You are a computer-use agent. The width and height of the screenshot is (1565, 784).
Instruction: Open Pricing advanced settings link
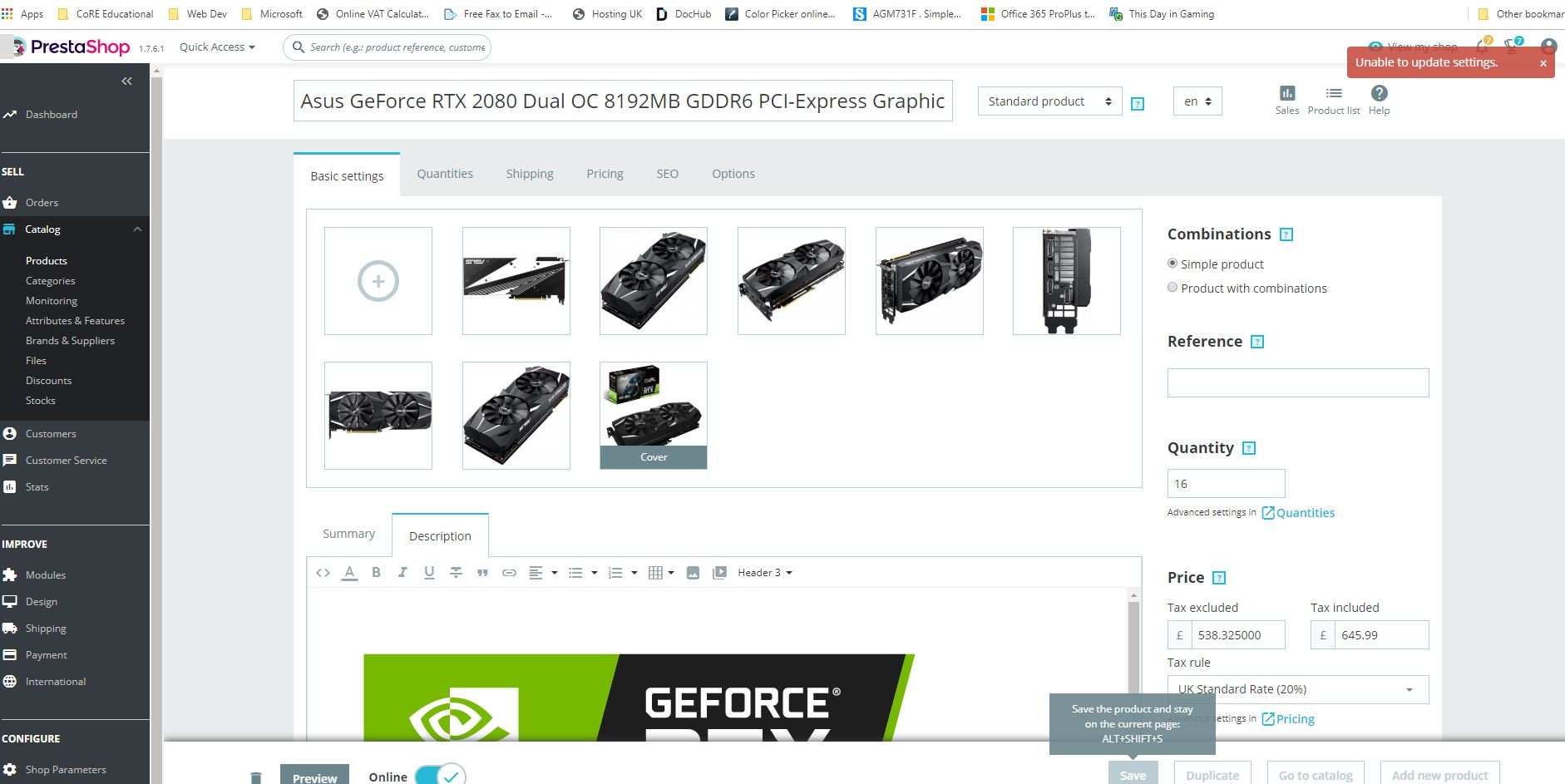(x=1288, y=719)
